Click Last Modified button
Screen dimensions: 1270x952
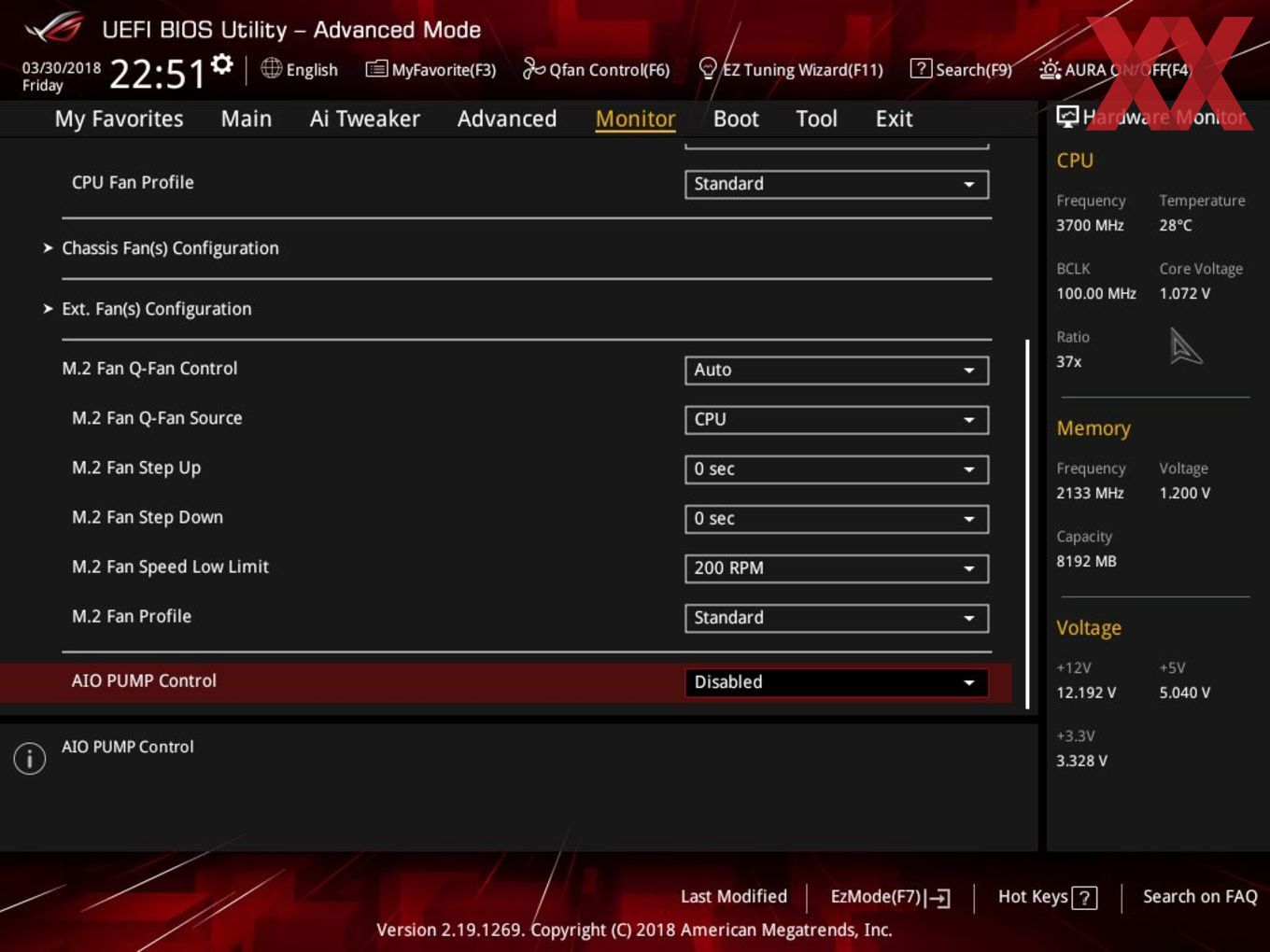(734, 897)
